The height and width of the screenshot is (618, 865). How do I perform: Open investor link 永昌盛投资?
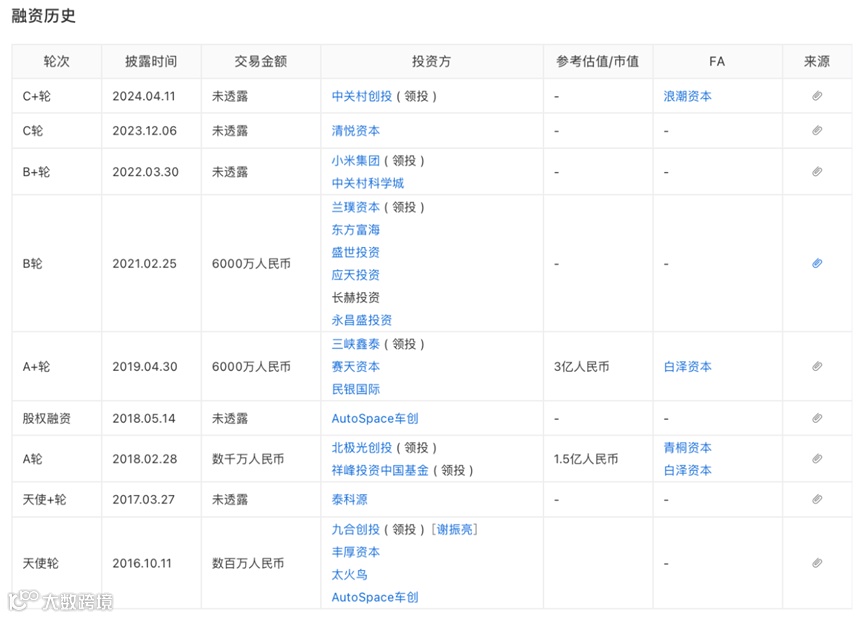(361, 320)
